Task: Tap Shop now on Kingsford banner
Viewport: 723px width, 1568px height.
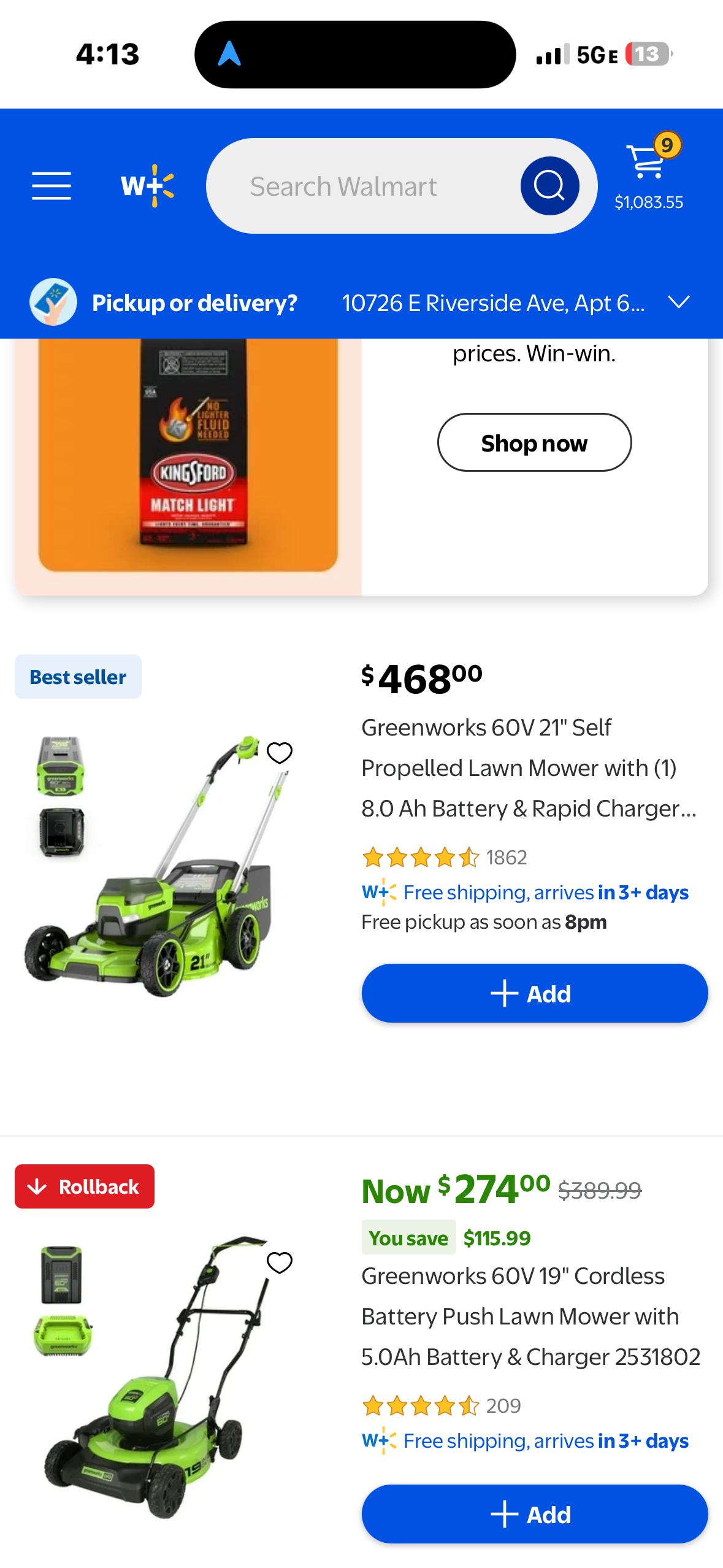Action: click(534, 442)
